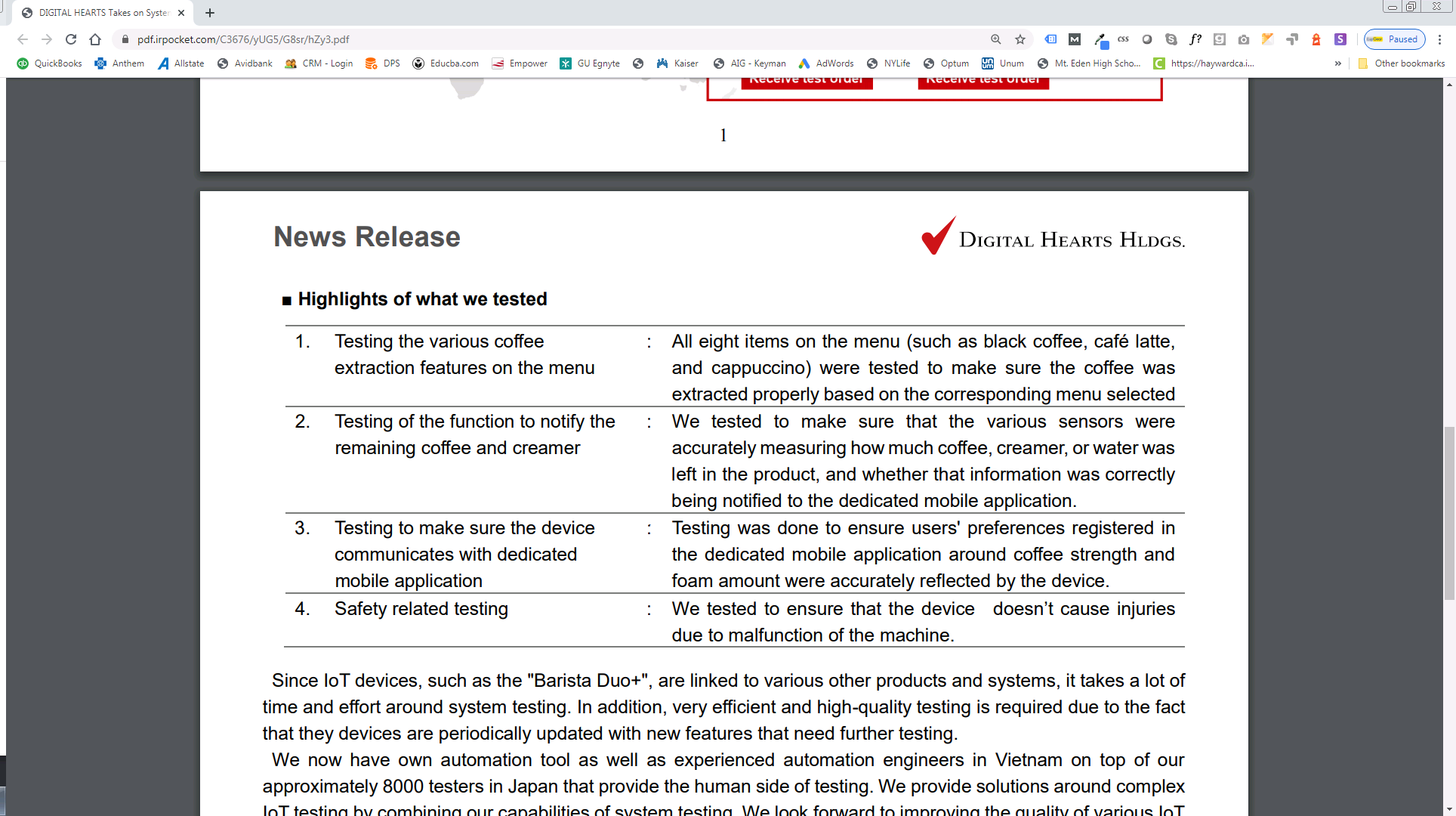Click the scrollbar up arrow

click(x=1449, y=84)
